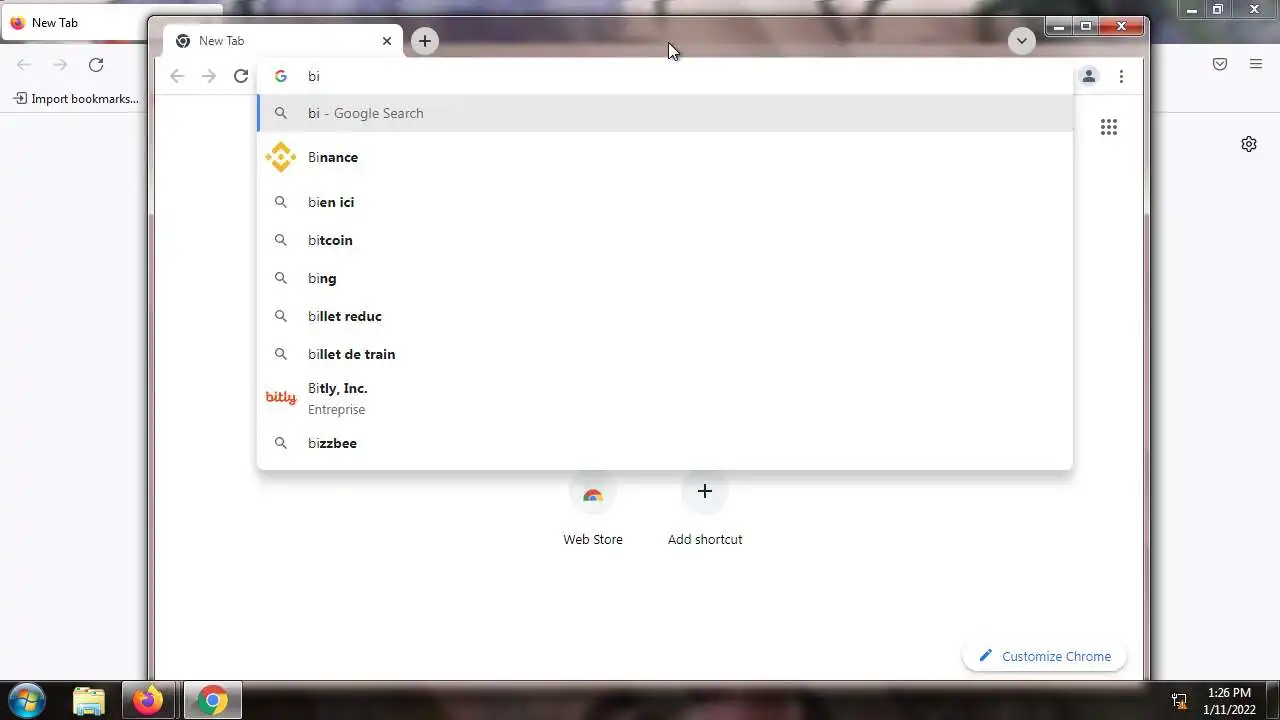Switch to the Chrome 'New Tab' tab

tap(282, 41)
